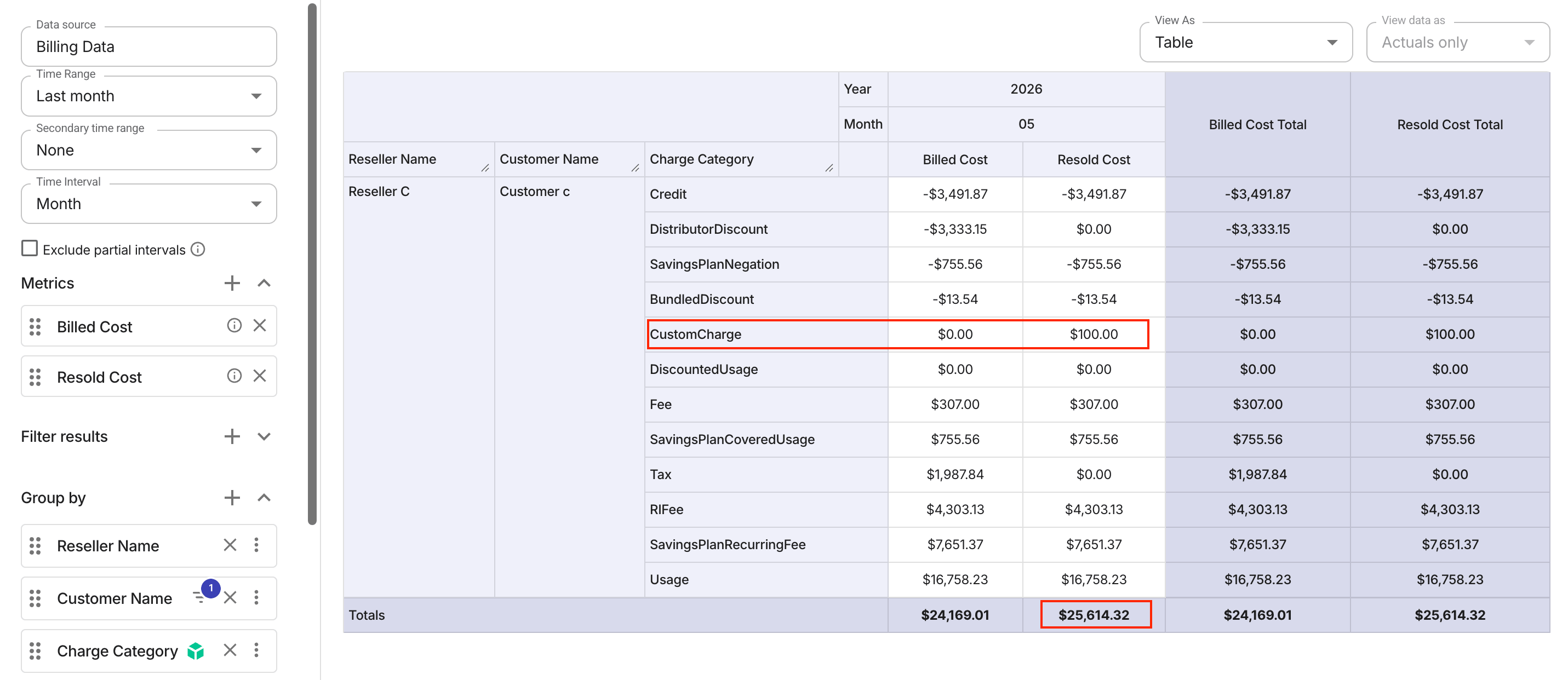This screenshot has height=680, width=1568.
Task: Remove Charge Category grouping
Action: [x=230, y=650]
